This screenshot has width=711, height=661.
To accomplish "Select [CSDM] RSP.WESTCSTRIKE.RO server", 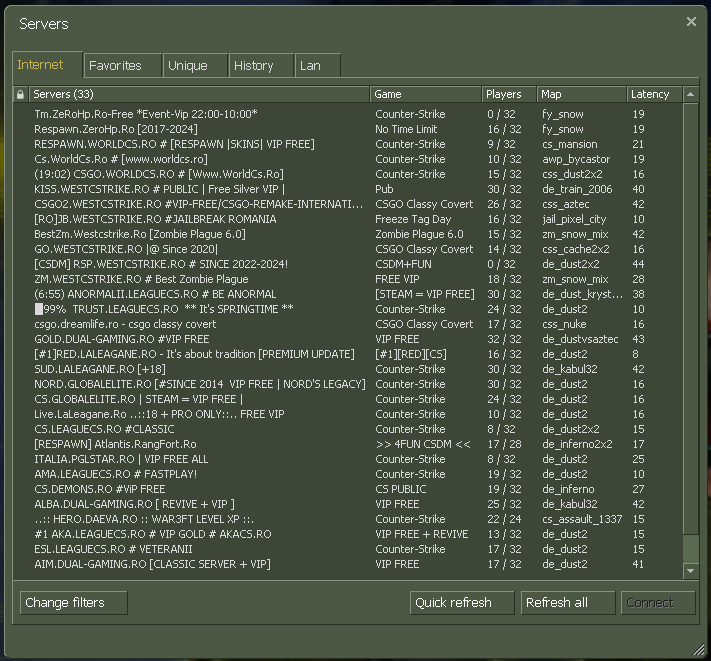I will tap(348, 264).
